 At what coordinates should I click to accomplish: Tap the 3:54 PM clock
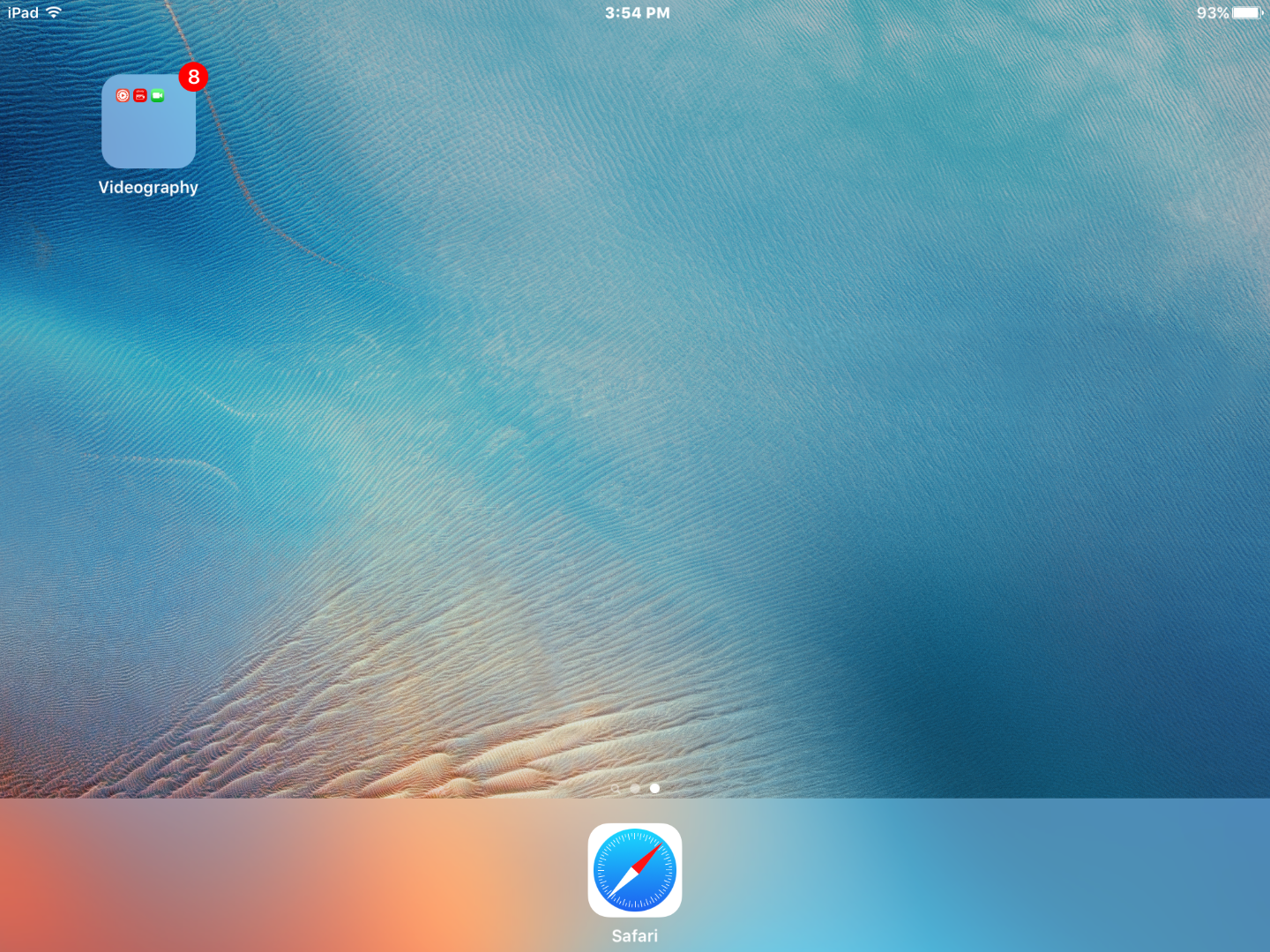(x=637, y=12)
